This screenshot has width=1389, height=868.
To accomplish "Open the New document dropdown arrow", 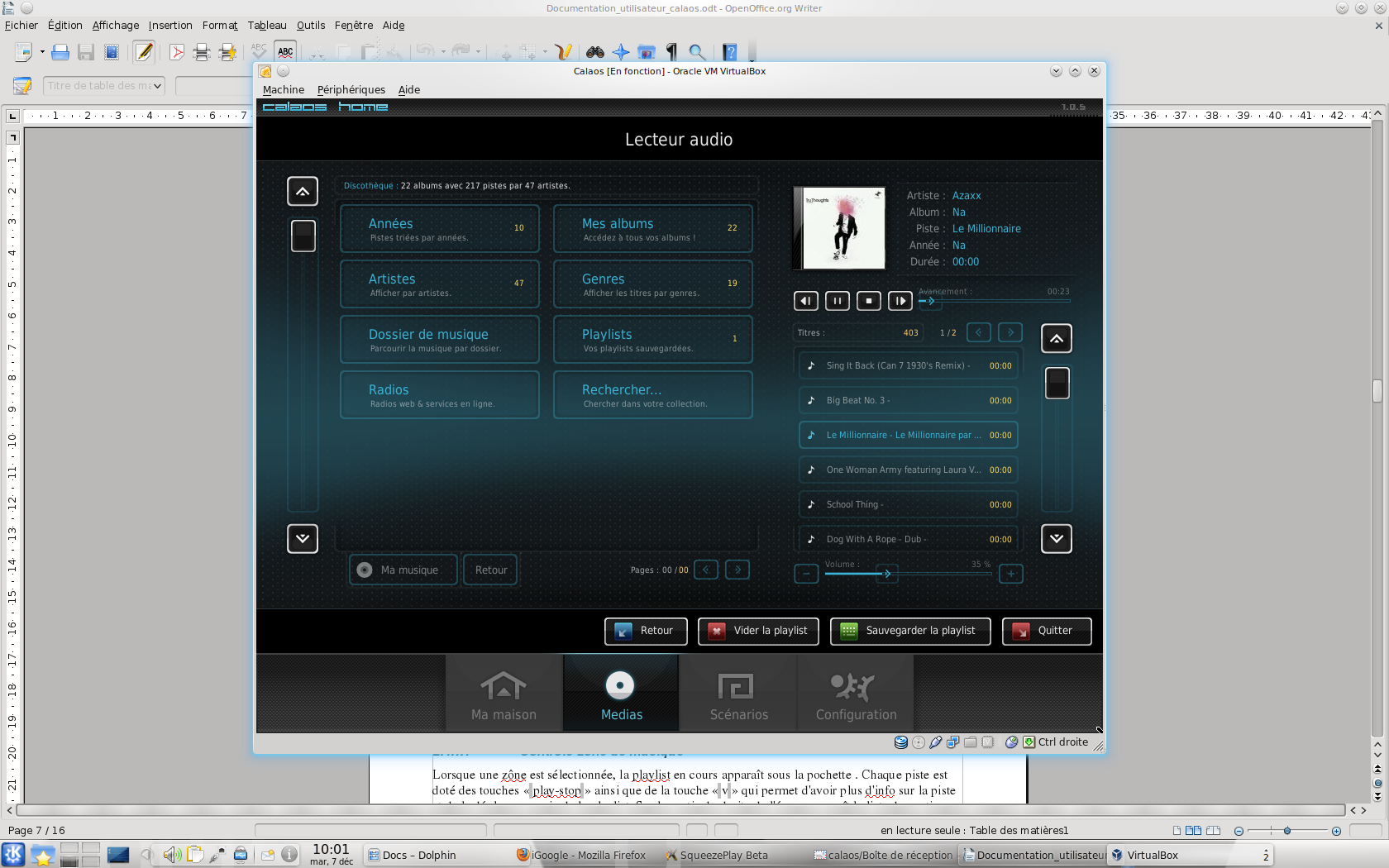I will coord(42,52).
